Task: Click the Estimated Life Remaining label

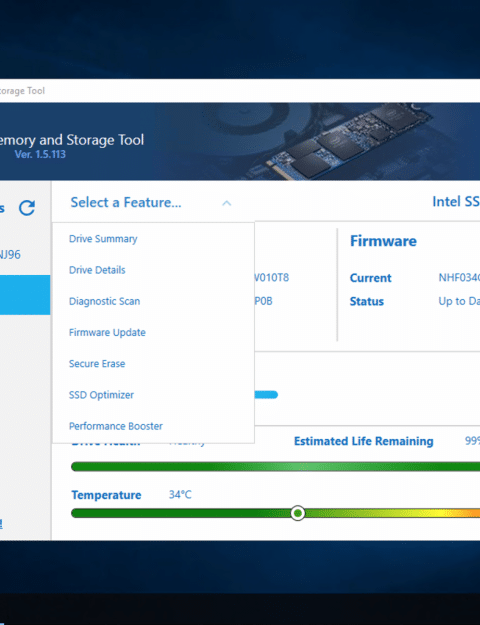Action: click(364, 441)
